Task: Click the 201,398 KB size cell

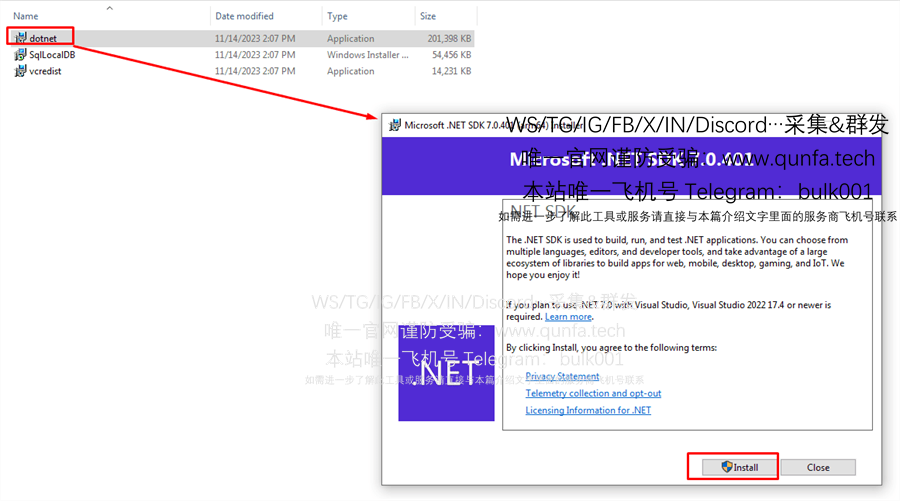Action: pyautogui.click(x=449, y=38)
